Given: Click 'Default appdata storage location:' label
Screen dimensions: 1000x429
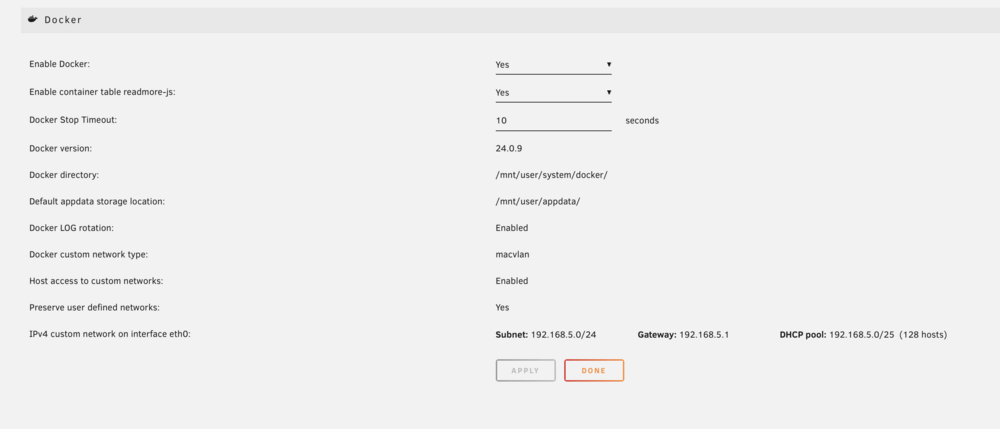Looking at the screenshot, I should point(97,201).
